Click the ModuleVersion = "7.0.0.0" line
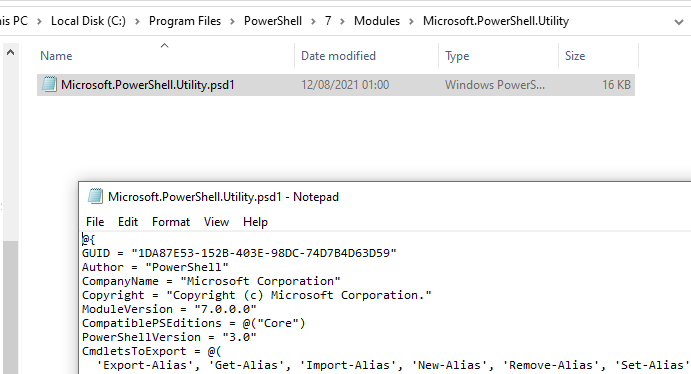This screenshot has height=374, width=691. click(169, 309)
